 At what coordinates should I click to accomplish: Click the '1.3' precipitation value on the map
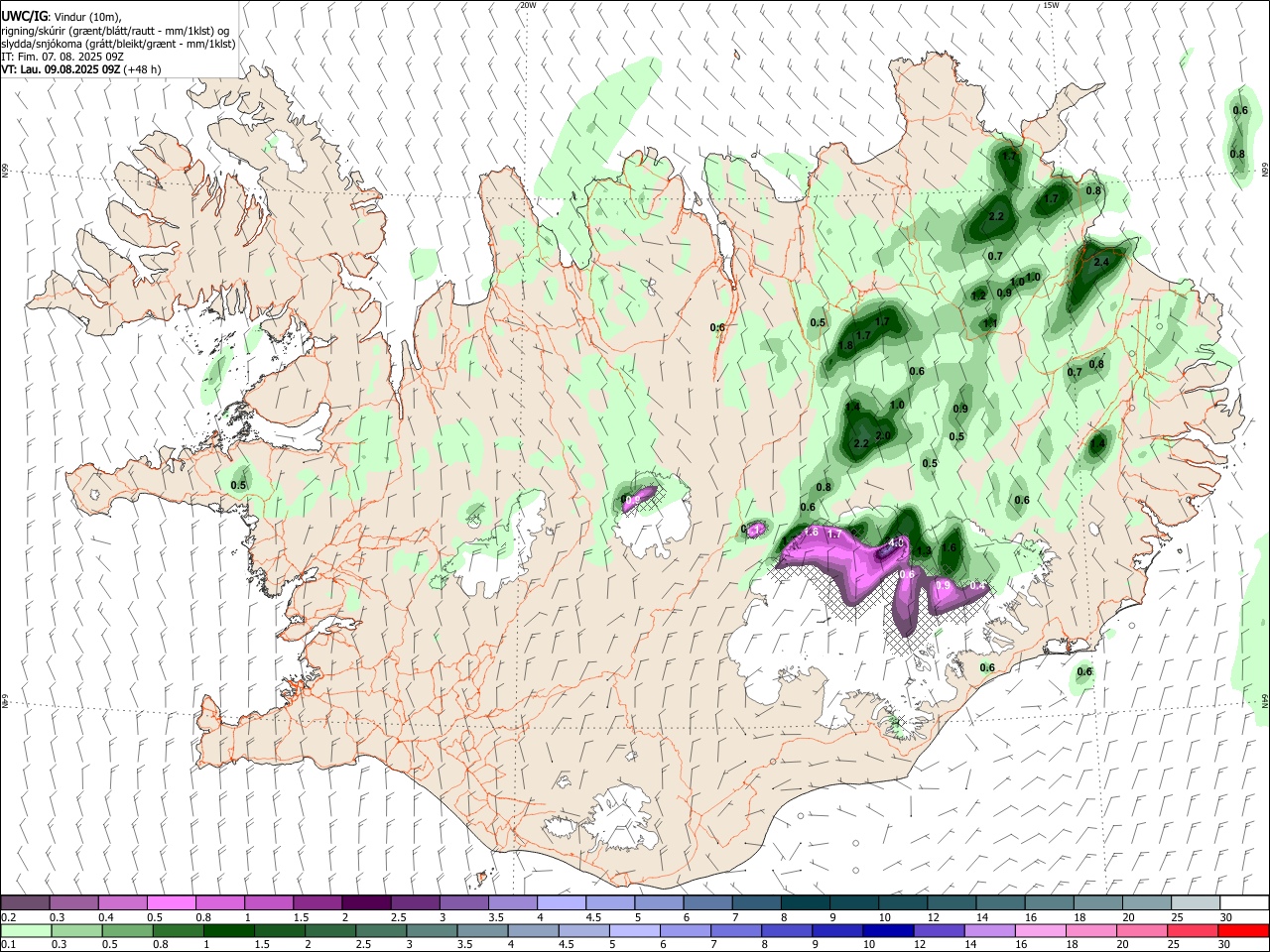pyautogui.click(x=923, y=551)
